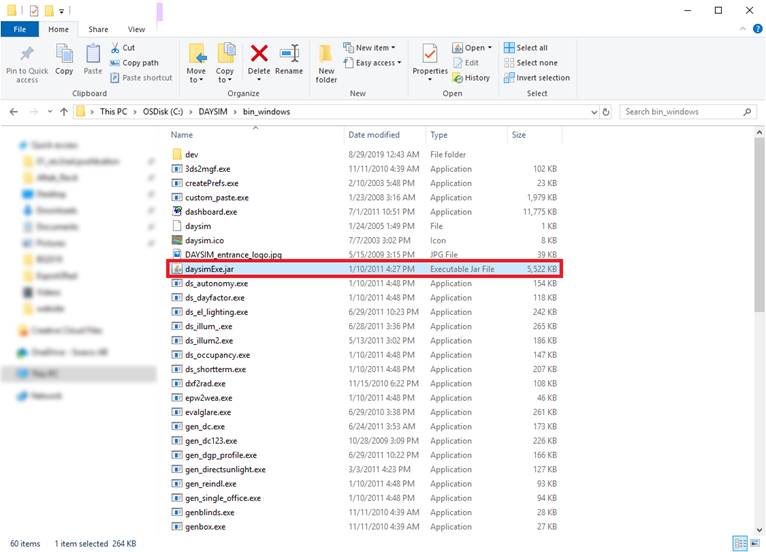Click the History button

click(471, 78)
